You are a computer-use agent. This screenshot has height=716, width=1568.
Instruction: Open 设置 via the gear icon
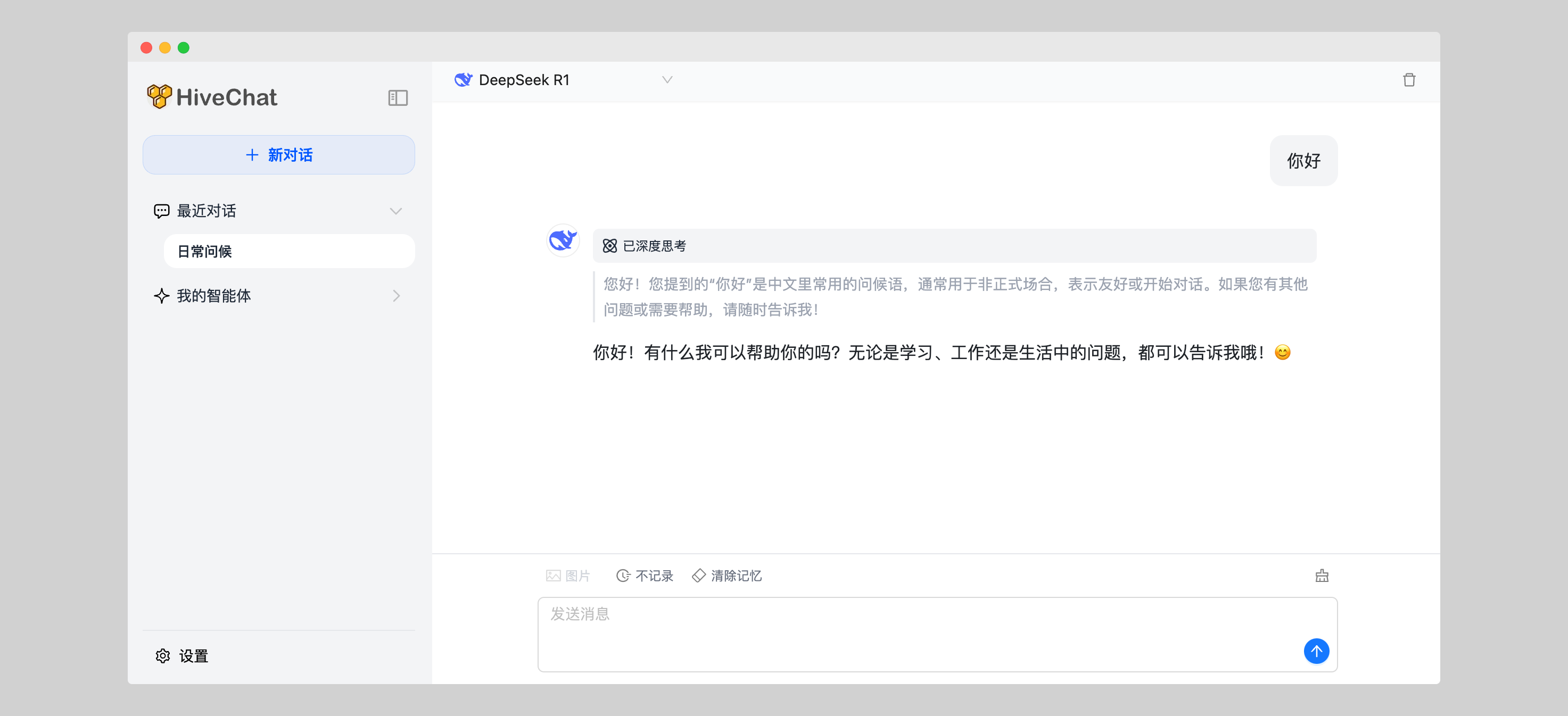click(162, 656)
